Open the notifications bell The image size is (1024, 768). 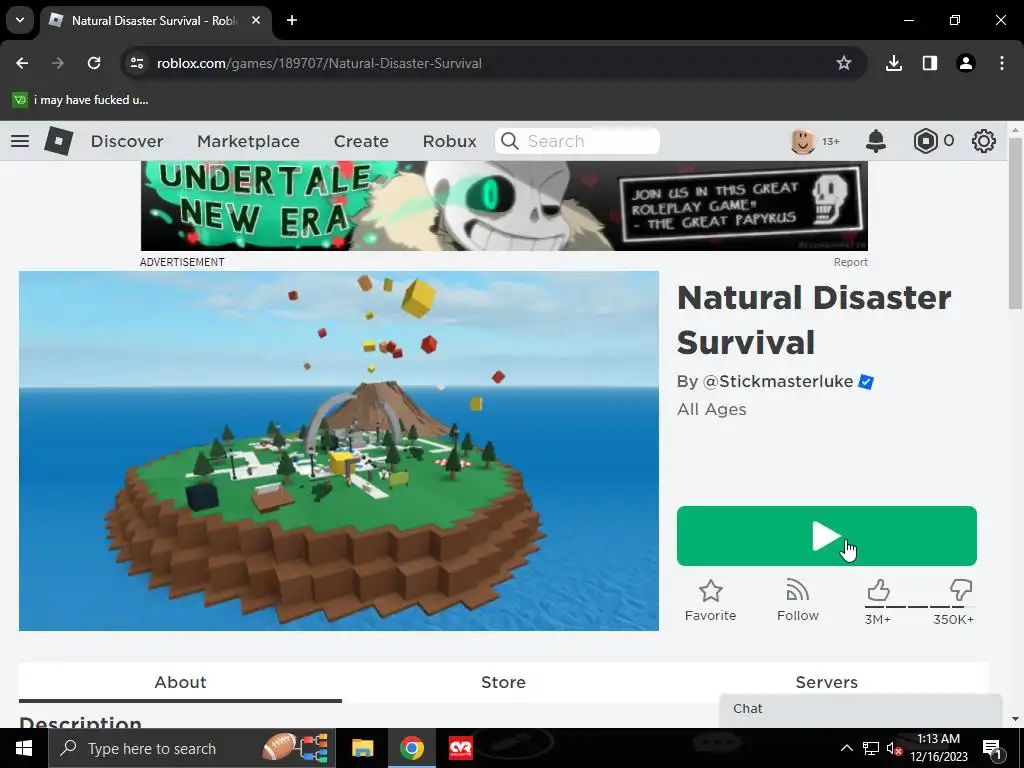[876, 141]
